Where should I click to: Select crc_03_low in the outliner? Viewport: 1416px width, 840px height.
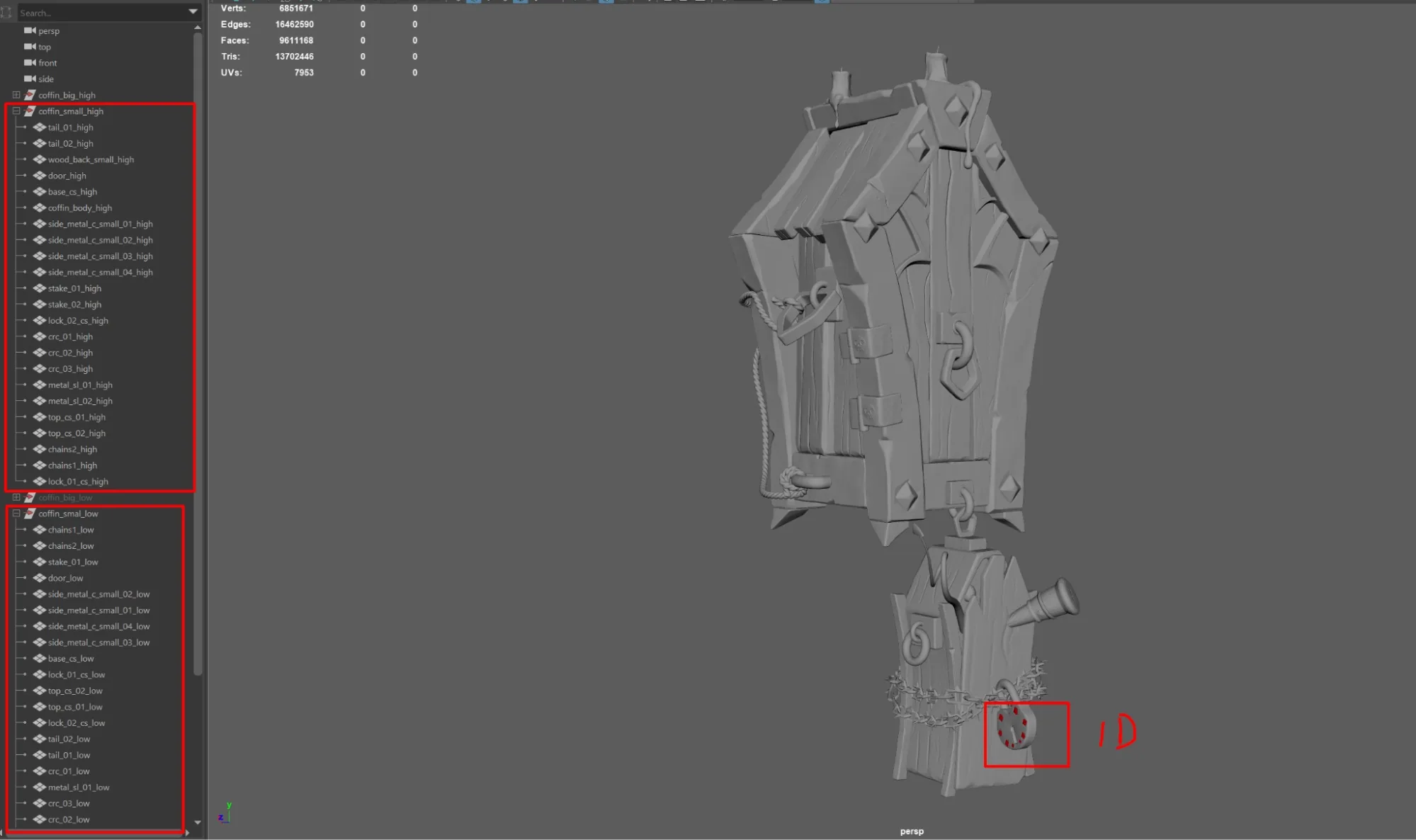(69, 803)
